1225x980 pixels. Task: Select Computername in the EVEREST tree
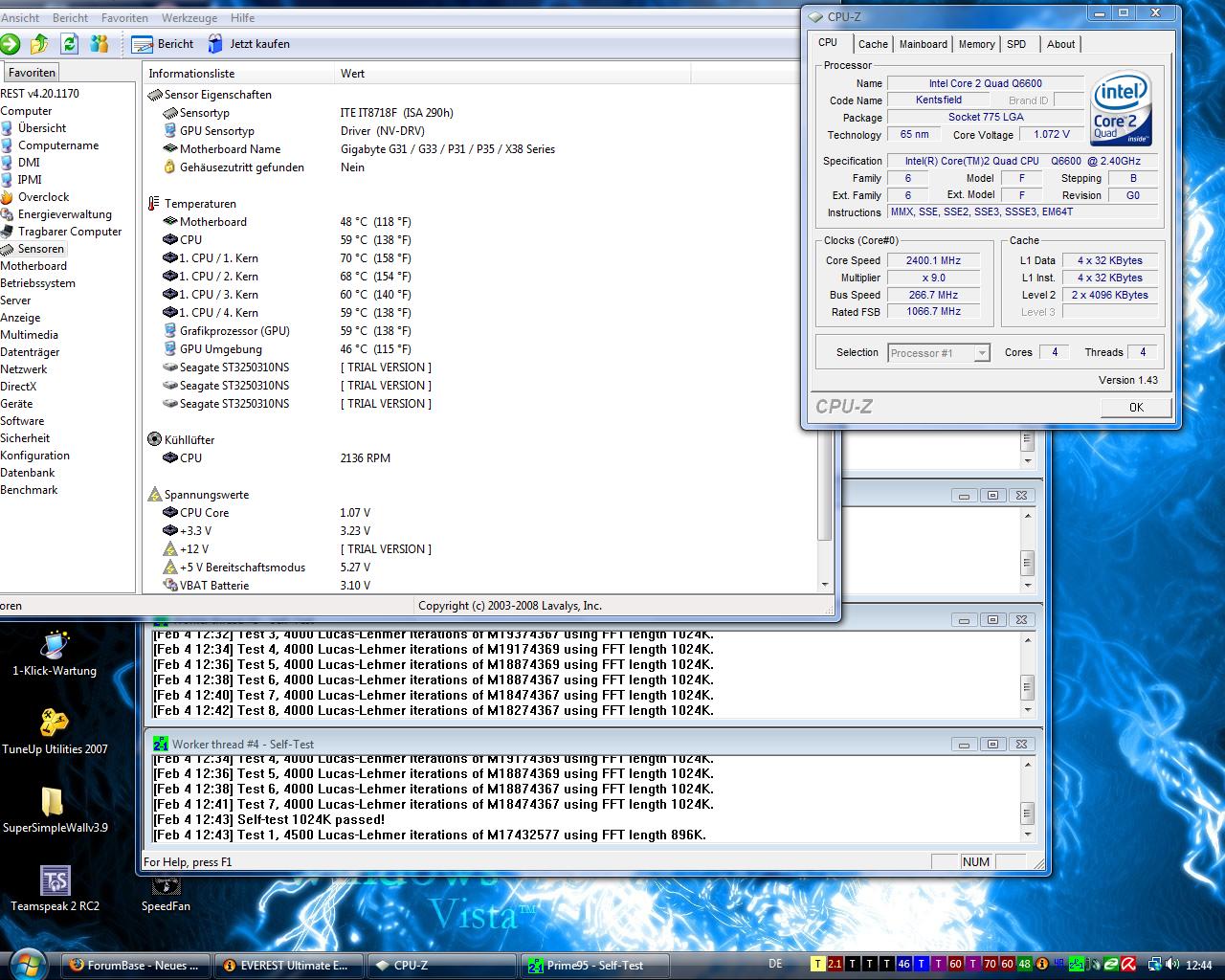point(57,145)
